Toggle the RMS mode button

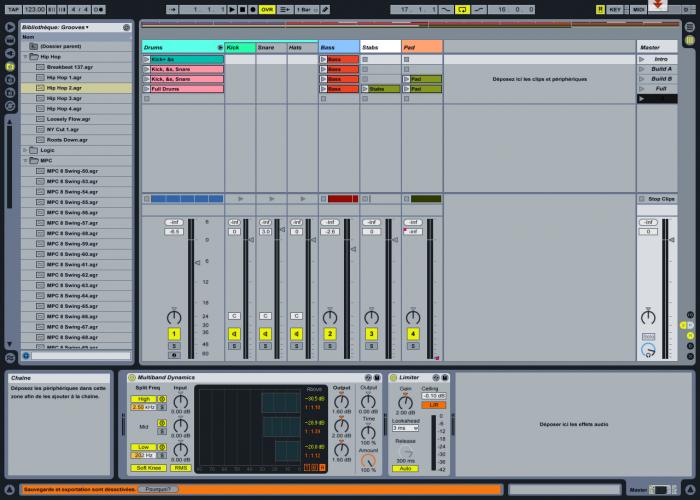[181, 468]
